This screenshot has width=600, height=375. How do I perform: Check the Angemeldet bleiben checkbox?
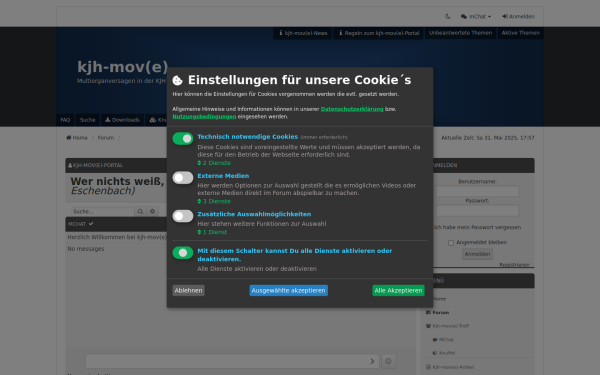tap(451, 243)
